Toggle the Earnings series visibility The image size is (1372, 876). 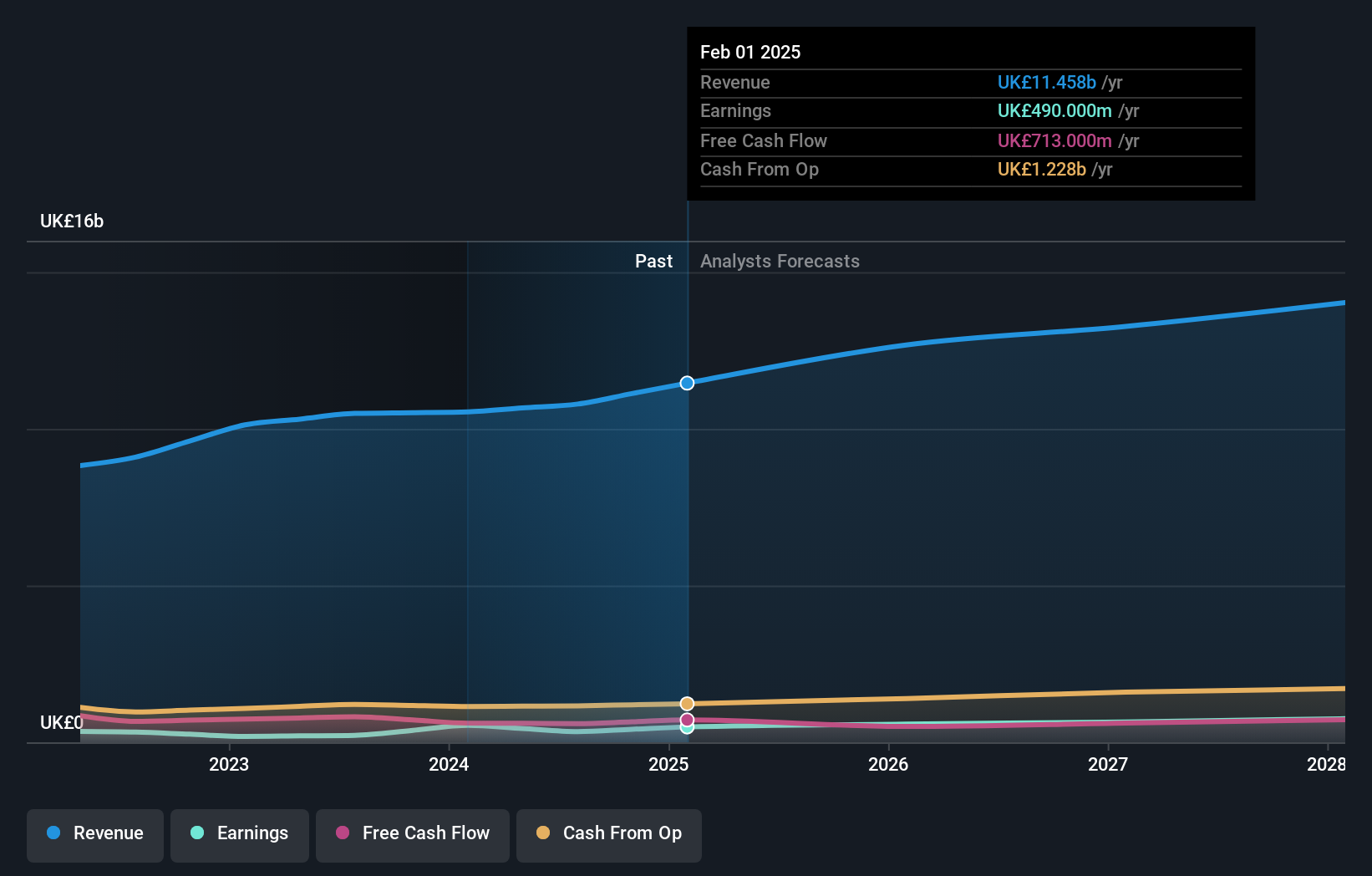(240, 833)
